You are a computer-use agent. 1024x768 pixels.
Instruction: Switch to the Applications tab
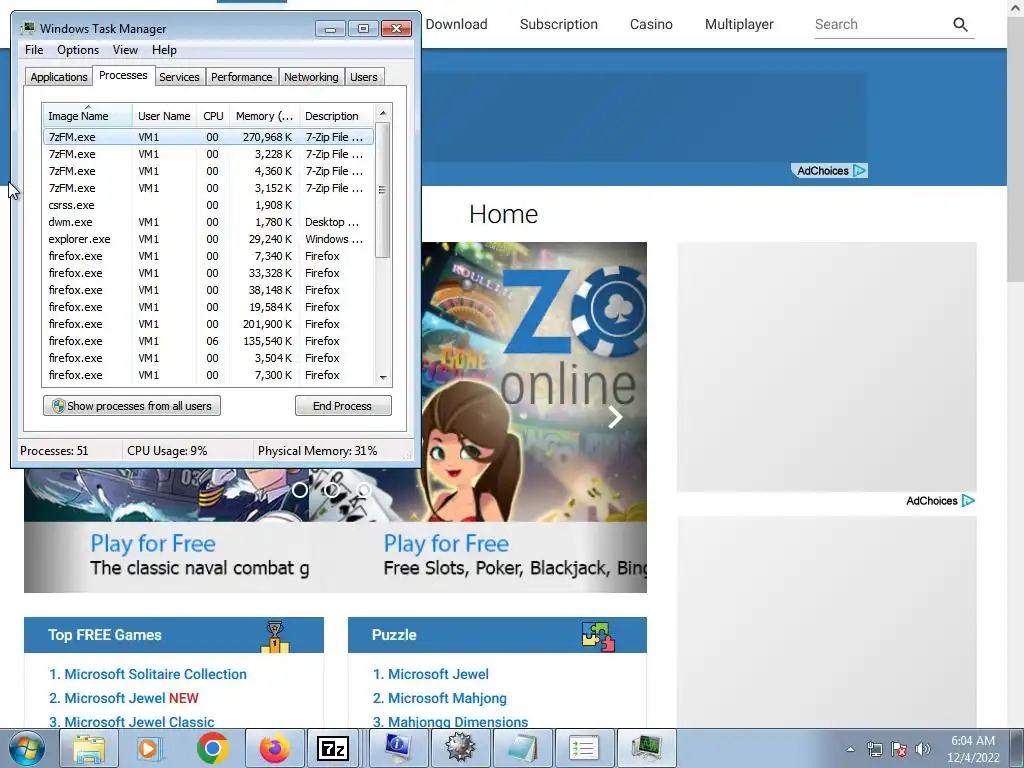[59, 77]
